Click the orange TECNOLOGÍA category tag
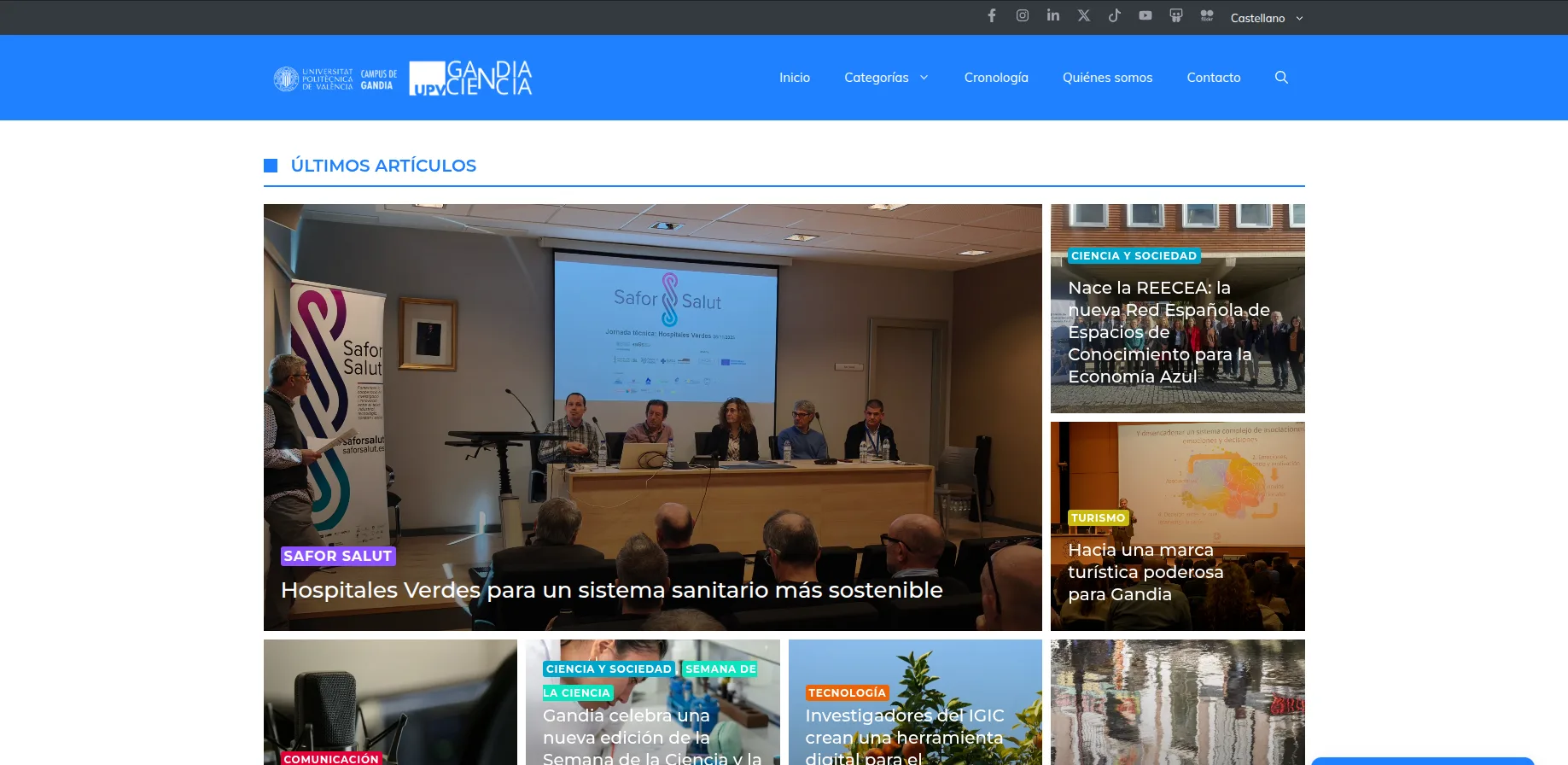Screen dimensions: 1568x765 [848, 692]
